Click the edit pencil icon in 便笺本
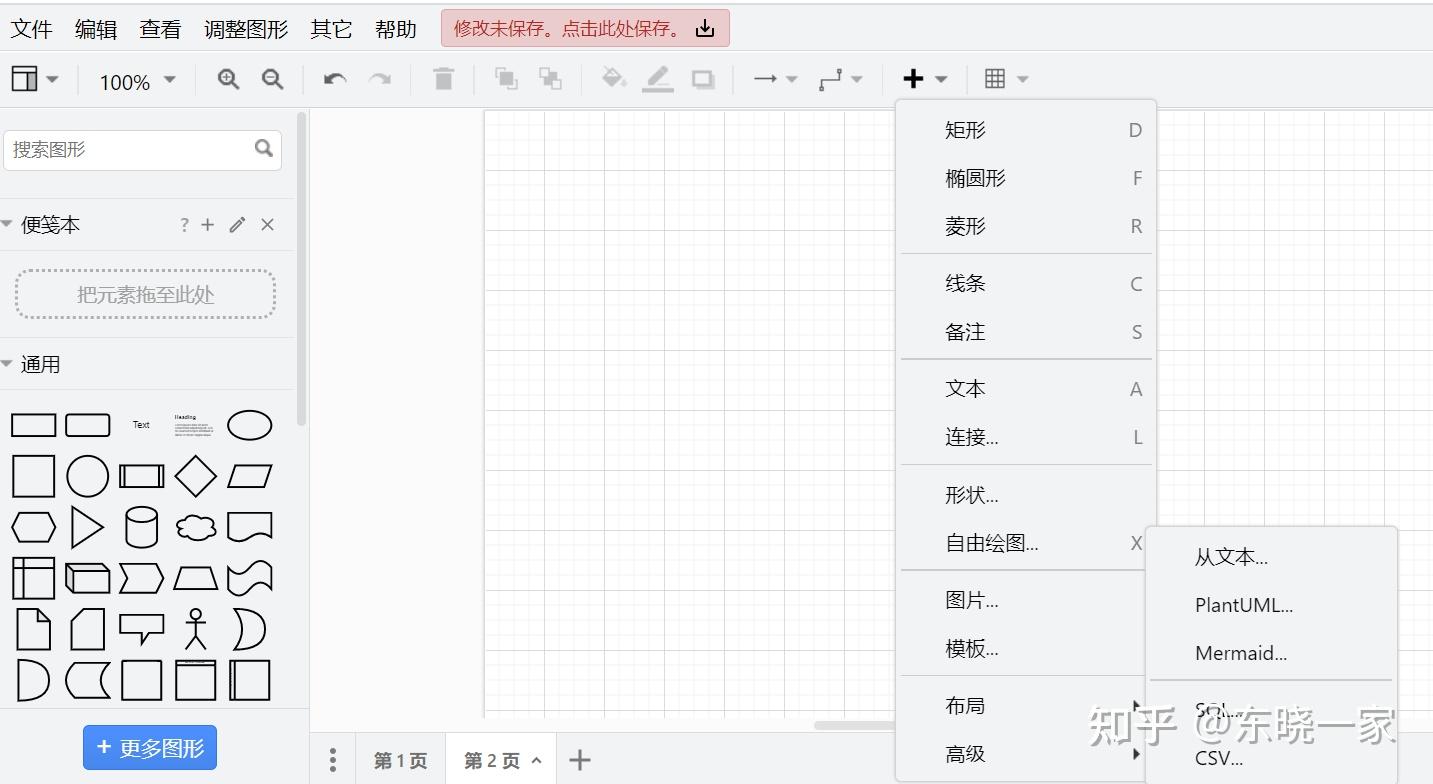Viewport: 1433px width, 784px height. (x=237, y=225)
